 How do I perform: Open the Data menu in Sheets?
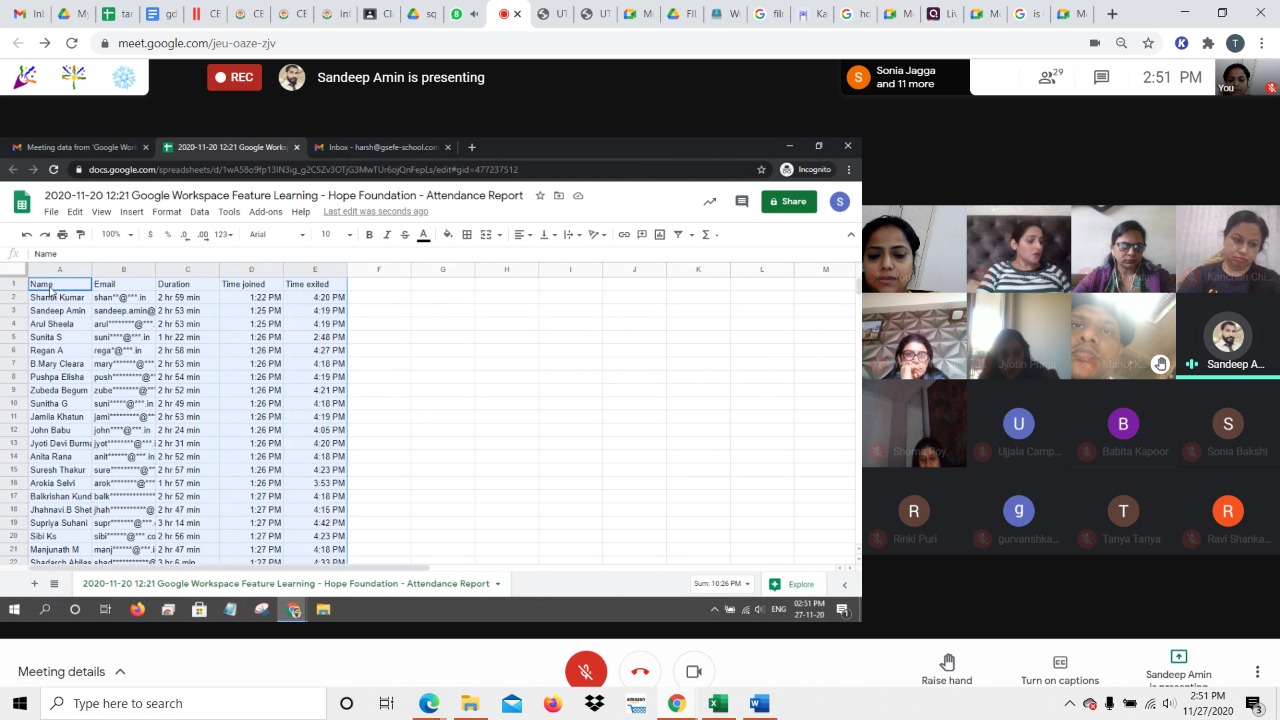200,212
